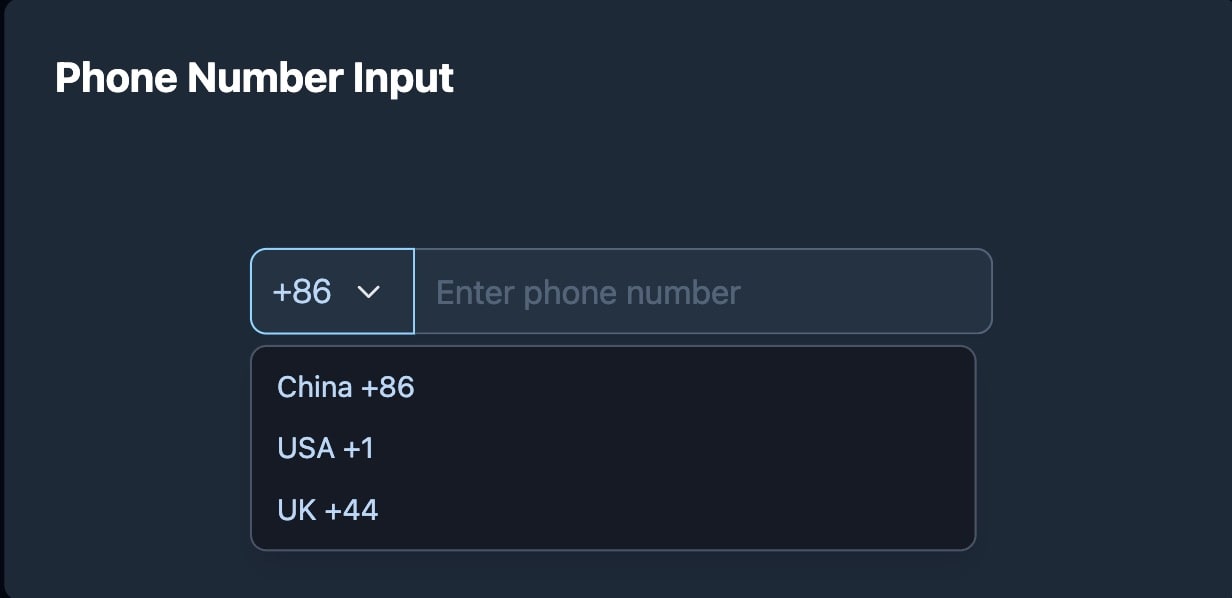
Task: Choose UK +44 as the country code
Action: pos(328,509)
